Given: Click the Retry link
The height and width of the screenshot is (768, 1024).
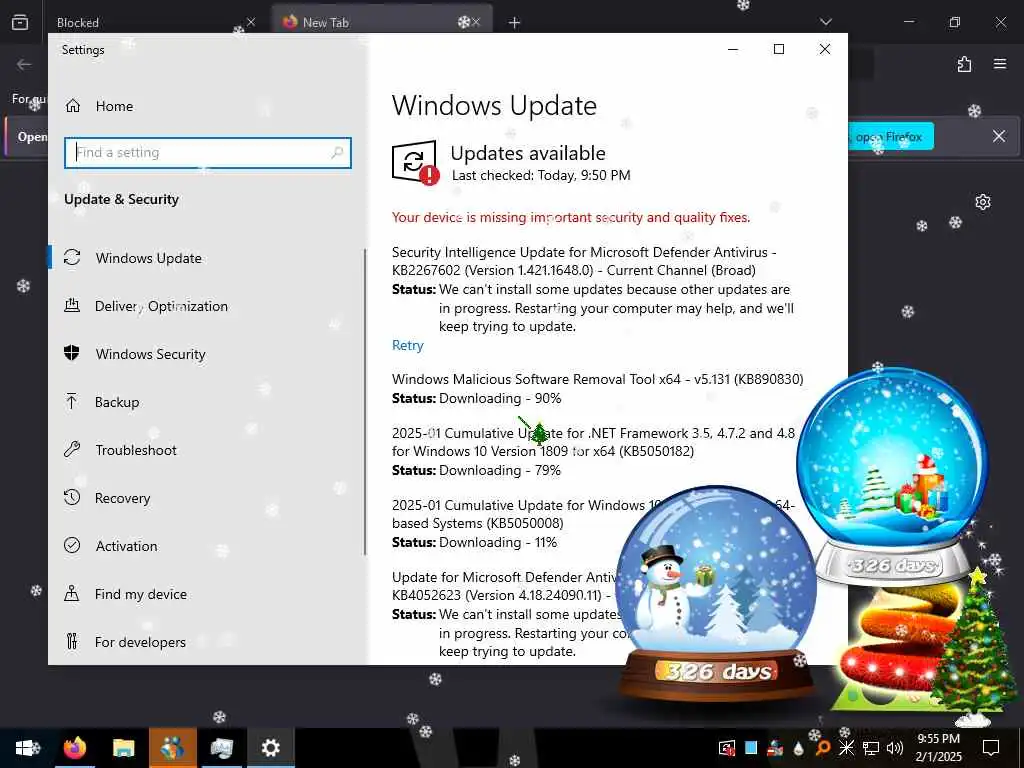Looking at the screenshot, I should [408, 345].
